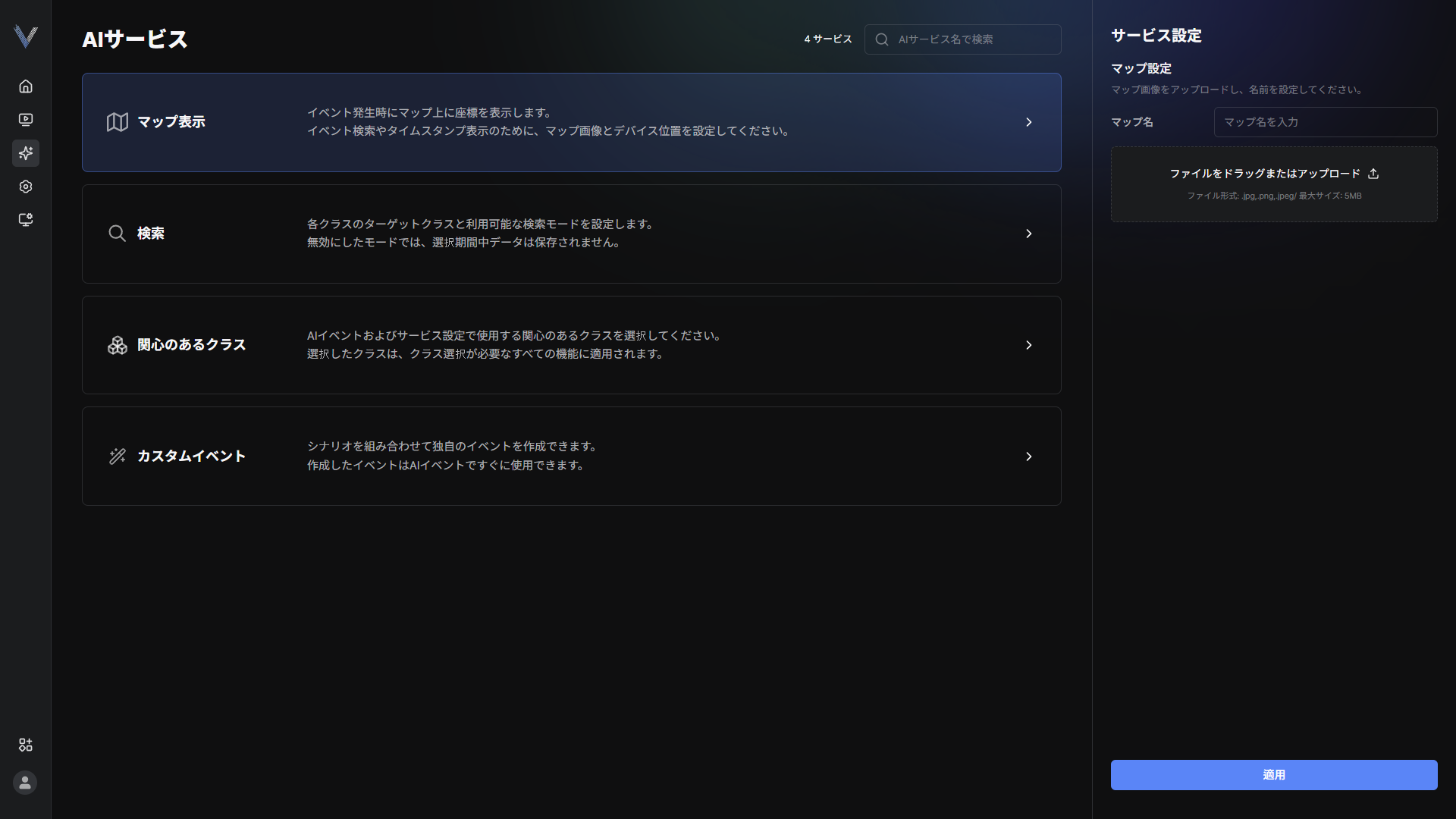The height and width of the screenshot is (819, 1456).
Task: Open the settings gear sidebar icon
Action: (x=26, y=187)
